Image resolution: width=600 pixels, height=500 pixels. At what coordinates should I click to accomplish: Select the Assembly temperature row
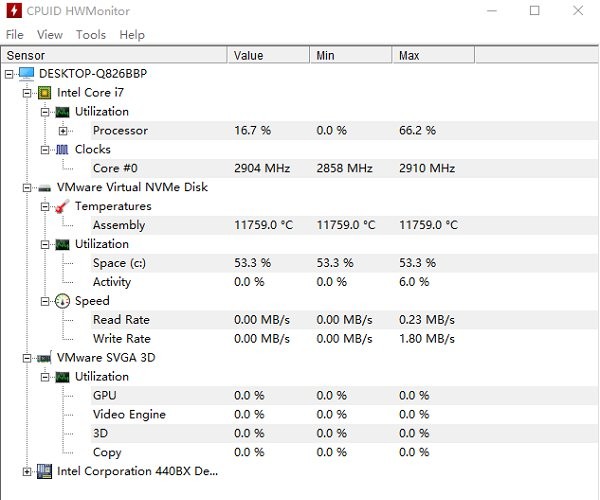[119, 225]
